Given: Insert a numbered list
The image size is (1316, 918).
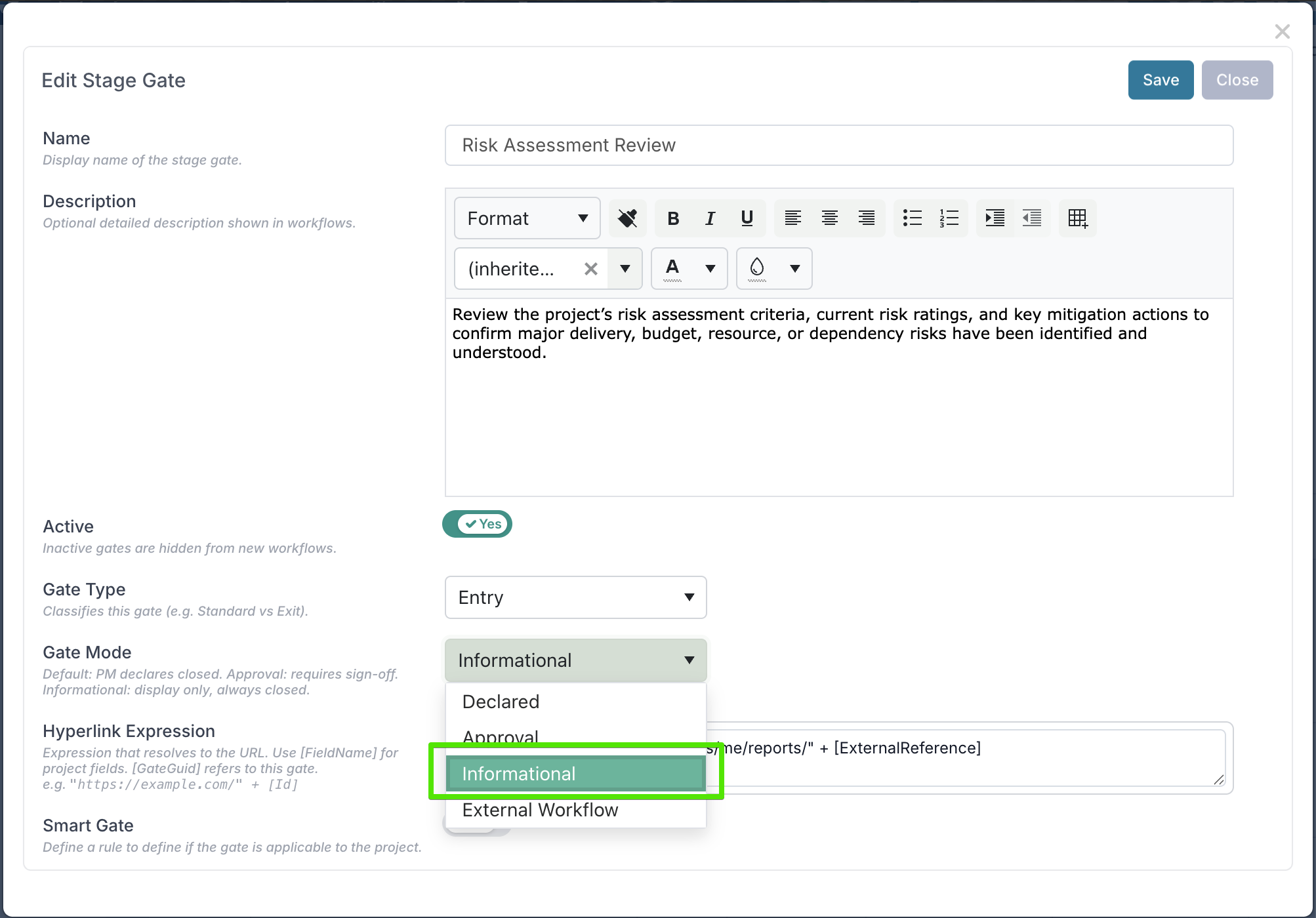Looking at the screenshot, I should tap(949, 218).
